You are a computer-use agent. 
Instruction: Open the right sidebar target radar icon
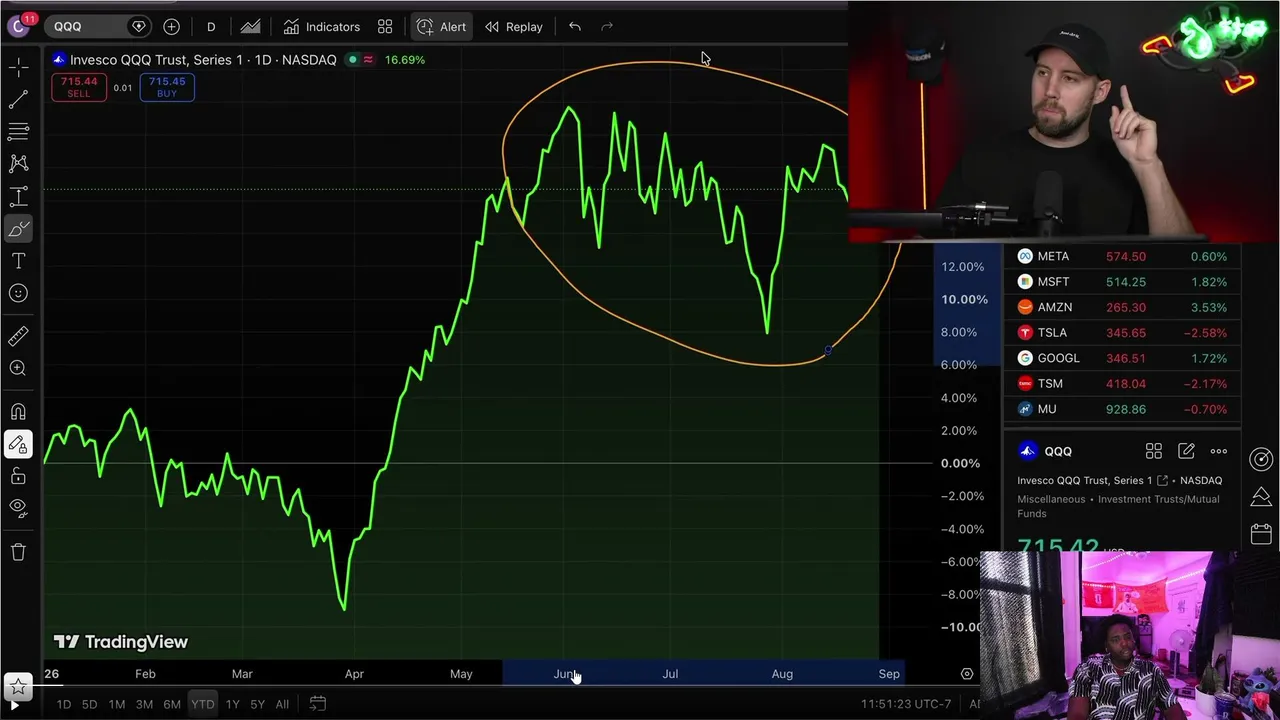1261,458
